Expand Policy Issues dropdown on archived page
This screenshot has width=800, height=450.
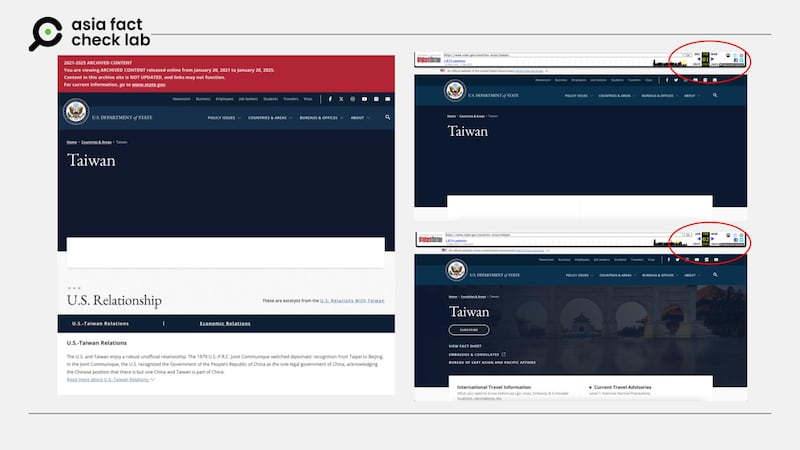coord(229,118)
